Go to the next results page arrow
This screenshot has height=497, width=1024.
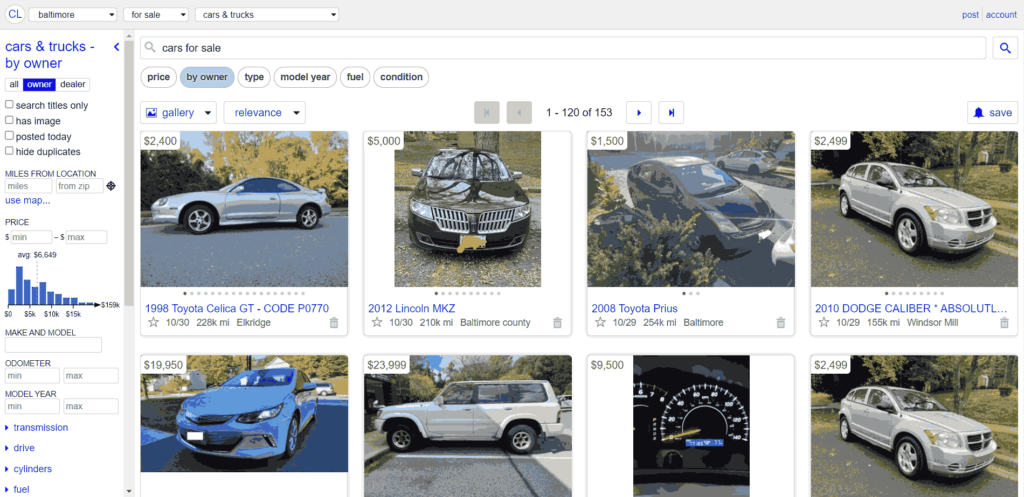click(639, 112)
